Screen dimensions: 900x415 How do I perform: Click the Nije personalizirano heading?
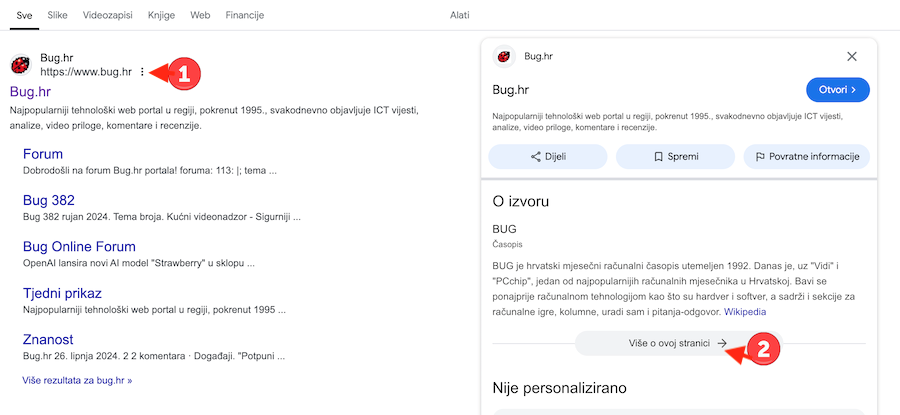point(560,388)
